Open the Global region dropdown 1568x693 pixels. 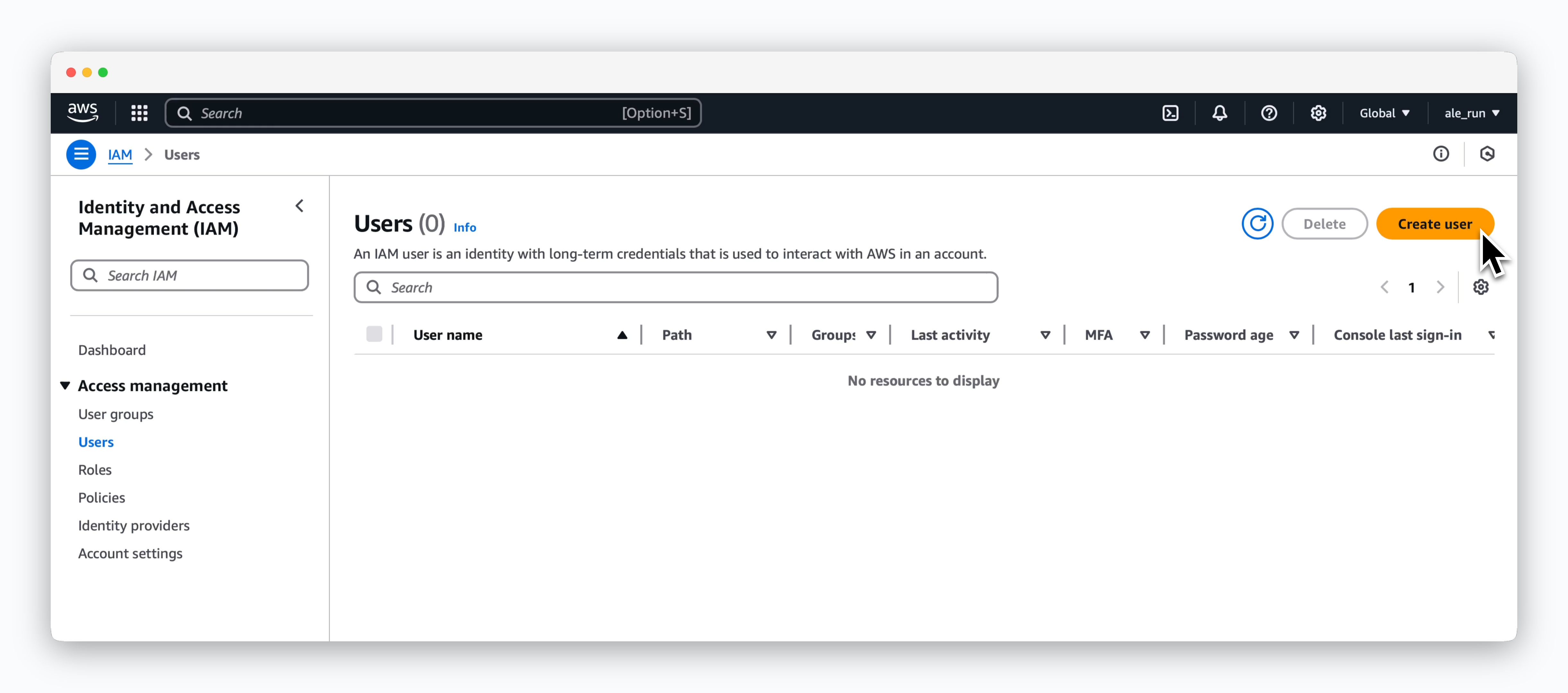[x=1385, y=113]
